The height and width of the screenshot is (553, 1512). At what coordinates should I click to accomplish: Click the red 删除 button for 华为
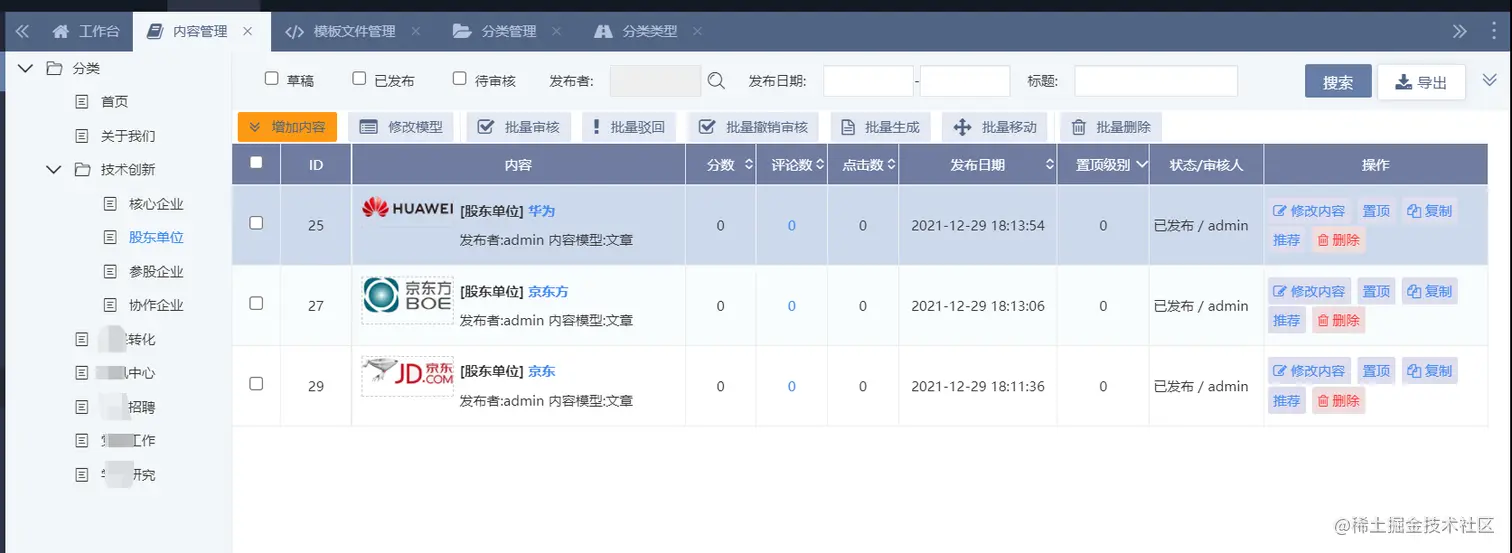[1338, 240]
